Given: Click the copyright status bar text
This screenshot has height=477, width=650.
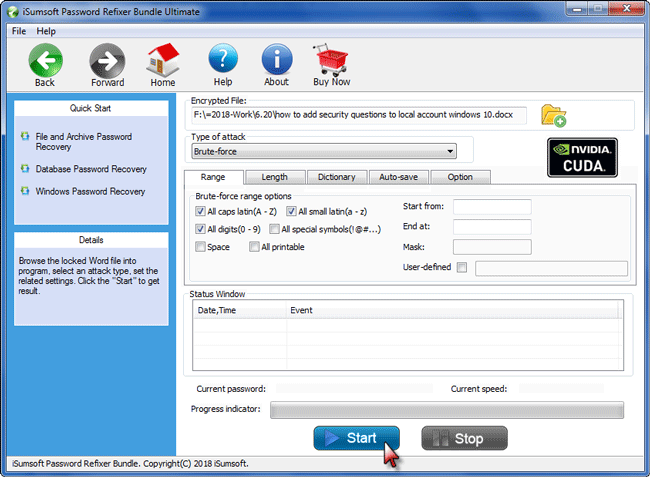Looking at the screenshot, I should 130,463.
